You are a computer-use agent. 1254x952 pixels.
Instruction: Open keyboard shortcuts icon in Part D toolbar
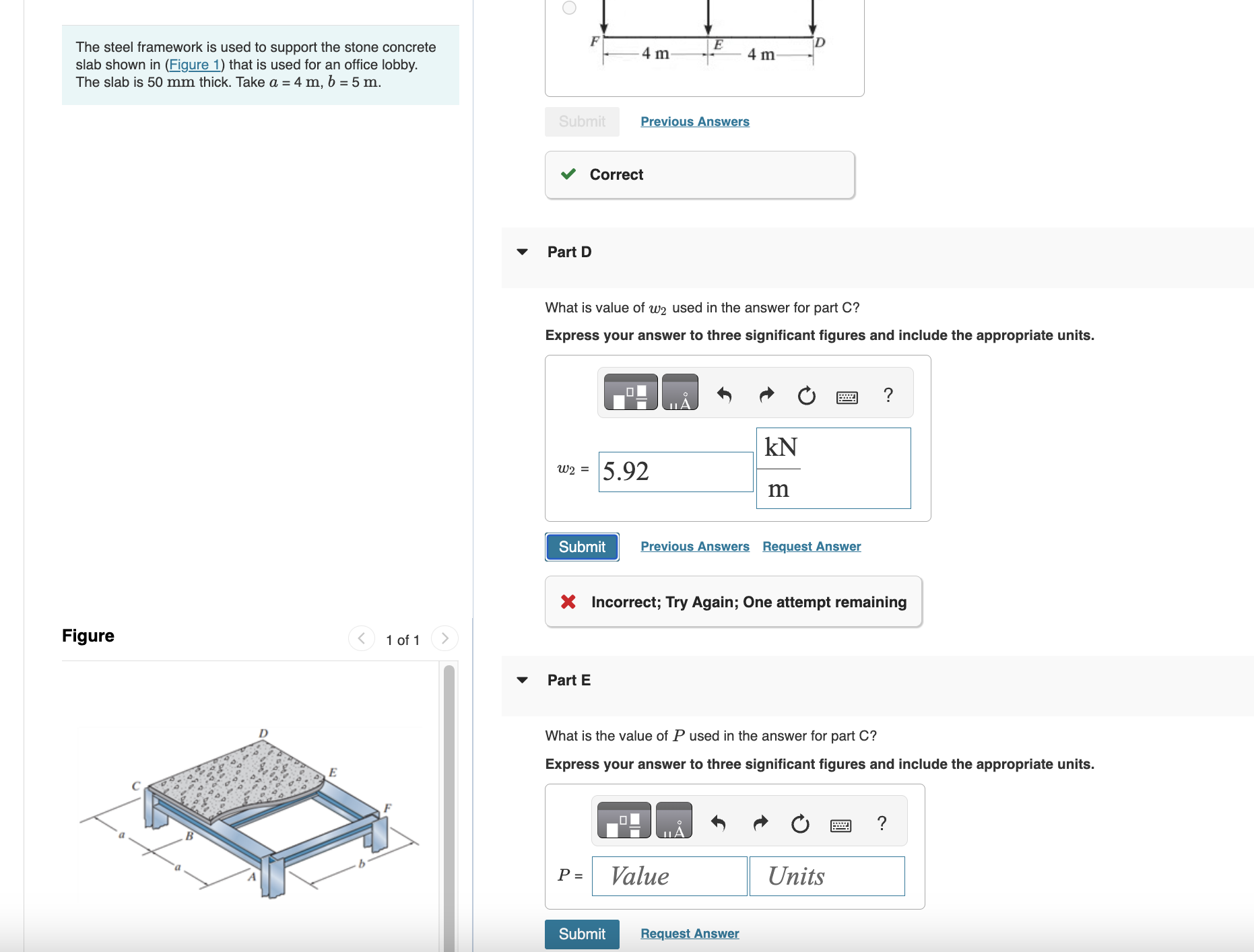(847, 397)
